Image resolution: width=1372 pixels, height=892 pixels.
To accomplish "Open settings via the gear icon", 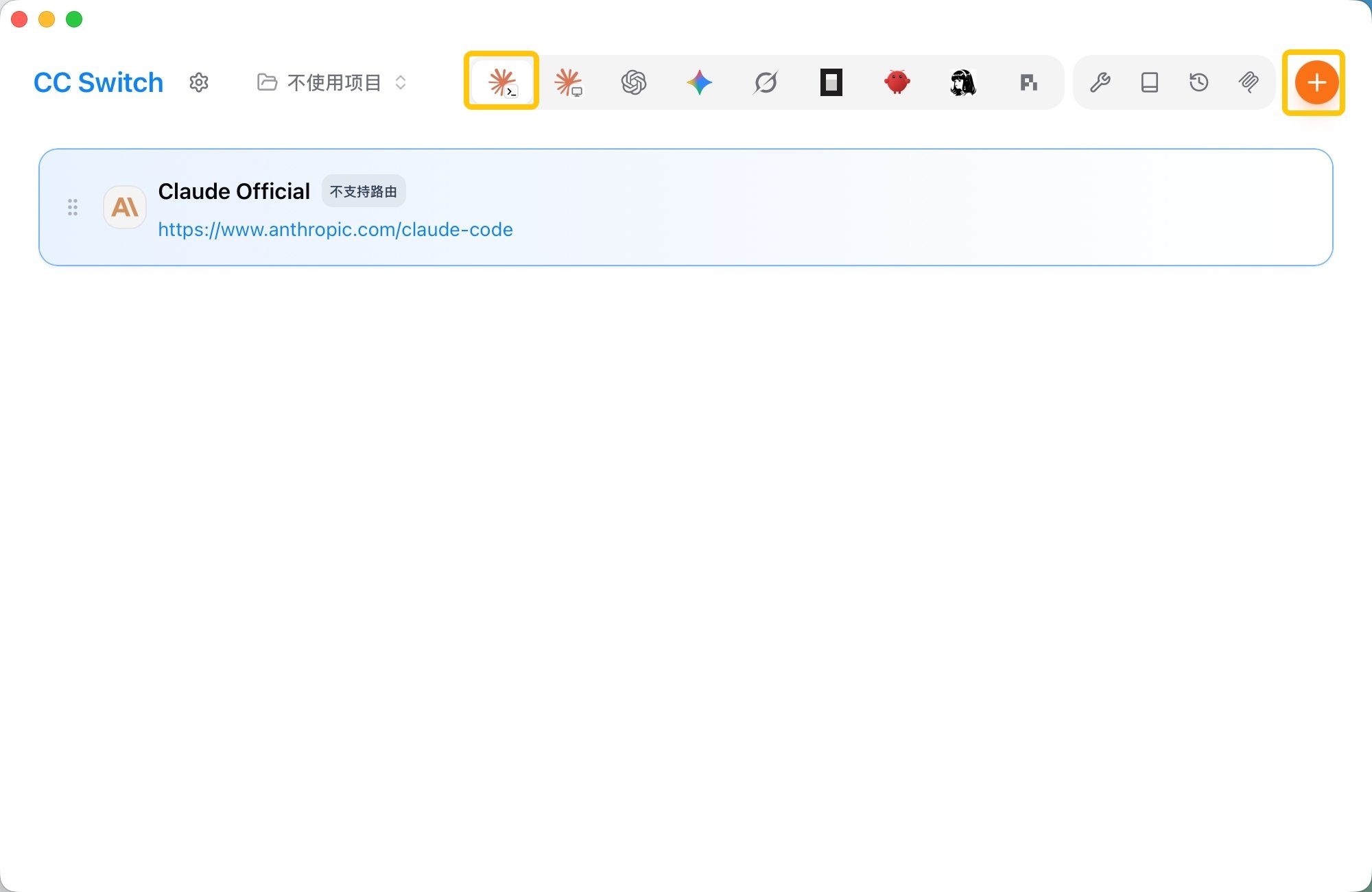I will point(199,82).
